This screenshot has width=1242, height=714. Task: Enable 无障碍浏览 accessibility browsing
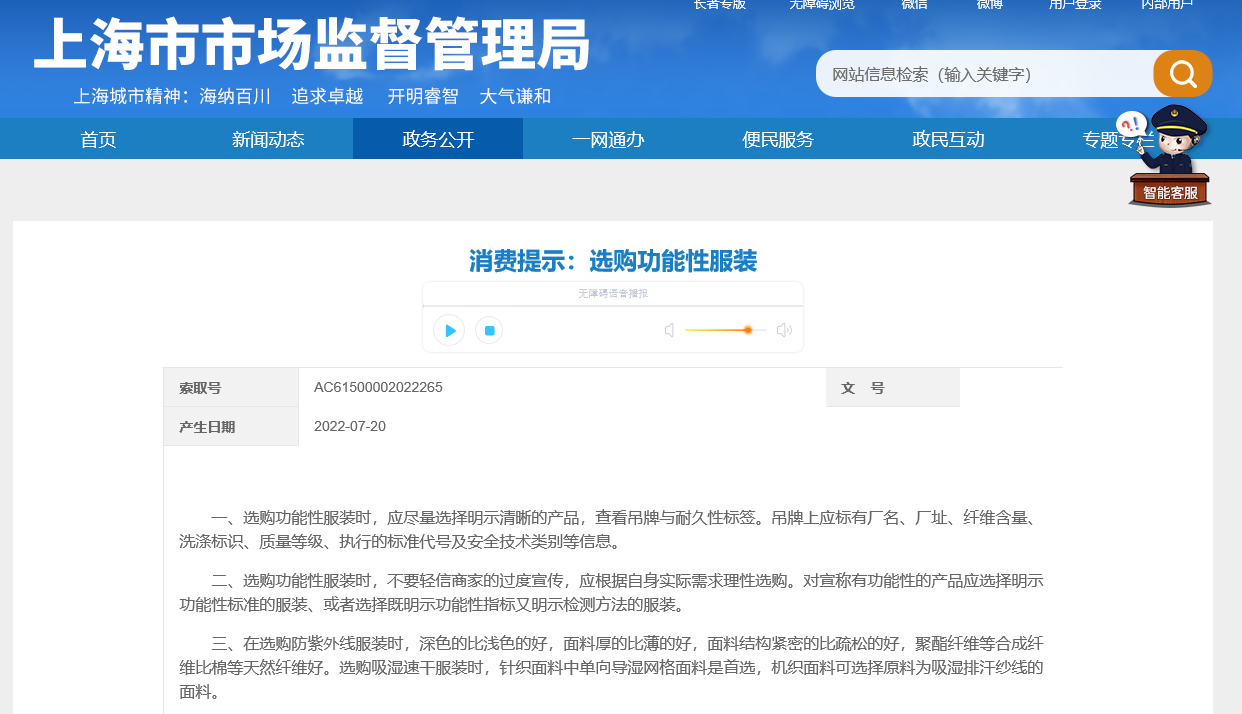[822, 5]
